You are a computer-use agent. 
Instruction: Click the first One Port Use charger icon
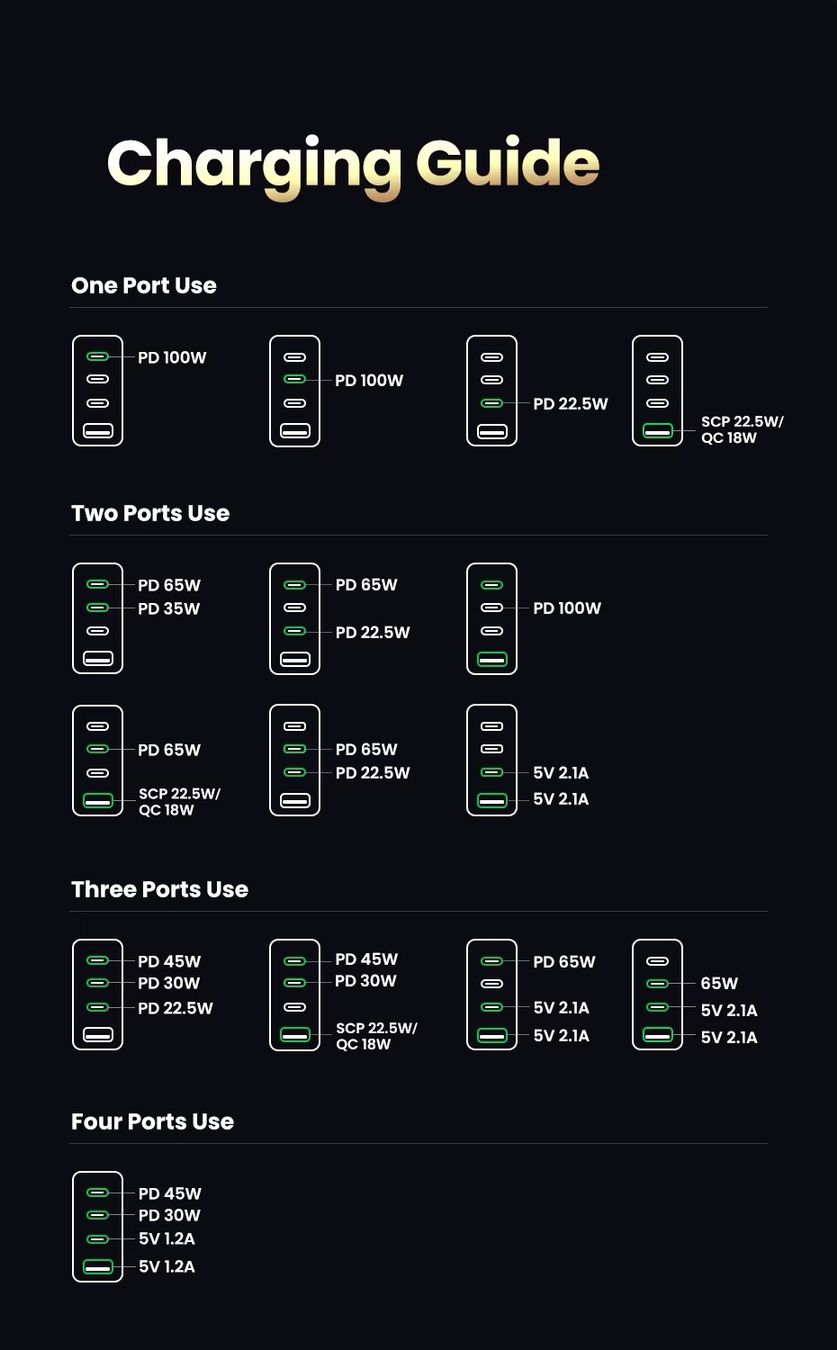click(x=98, y=391)
